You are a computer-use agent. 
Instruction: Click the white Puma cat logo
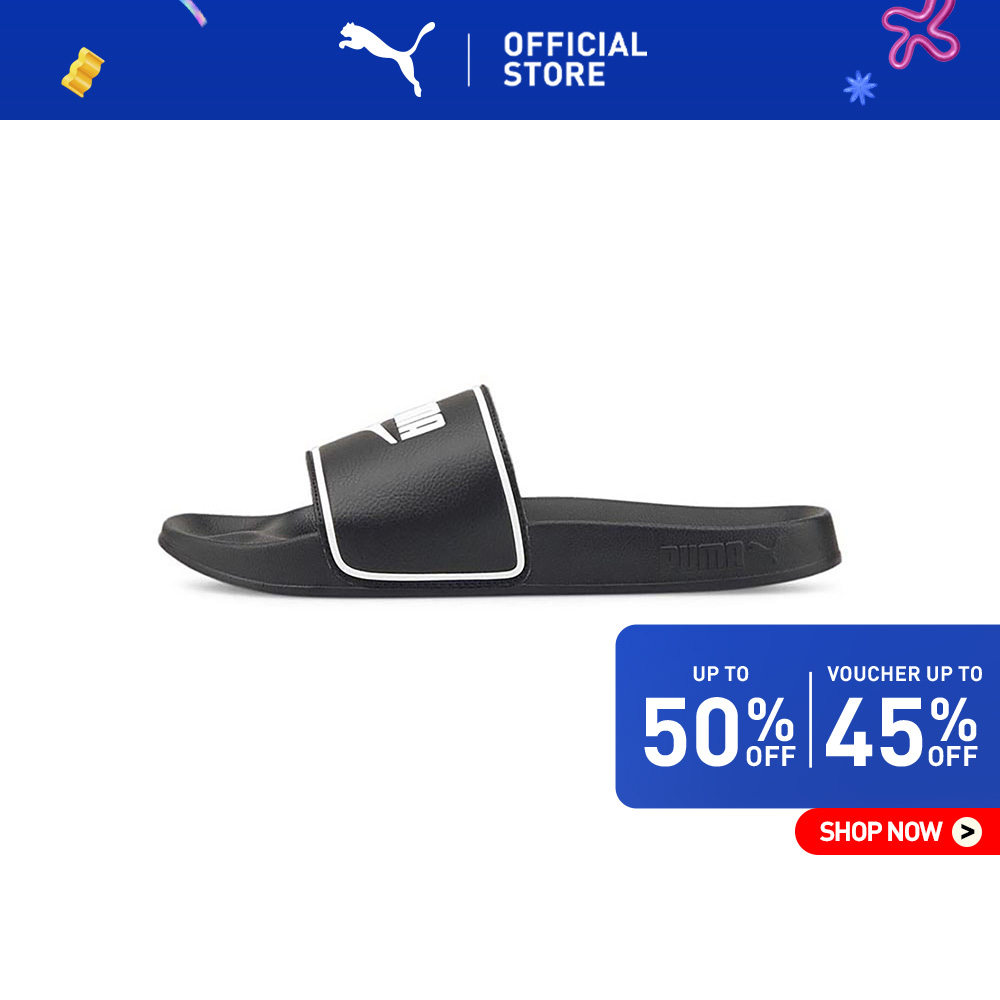coord(386,59)
